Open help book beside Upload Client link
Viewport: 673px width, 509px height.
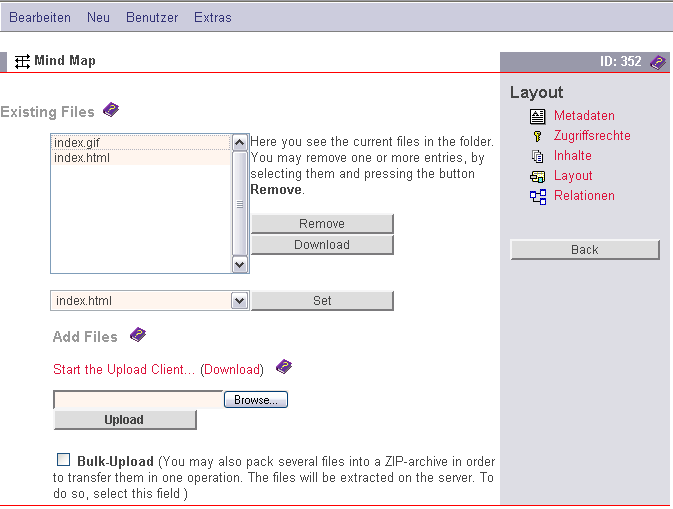point(284,367)
